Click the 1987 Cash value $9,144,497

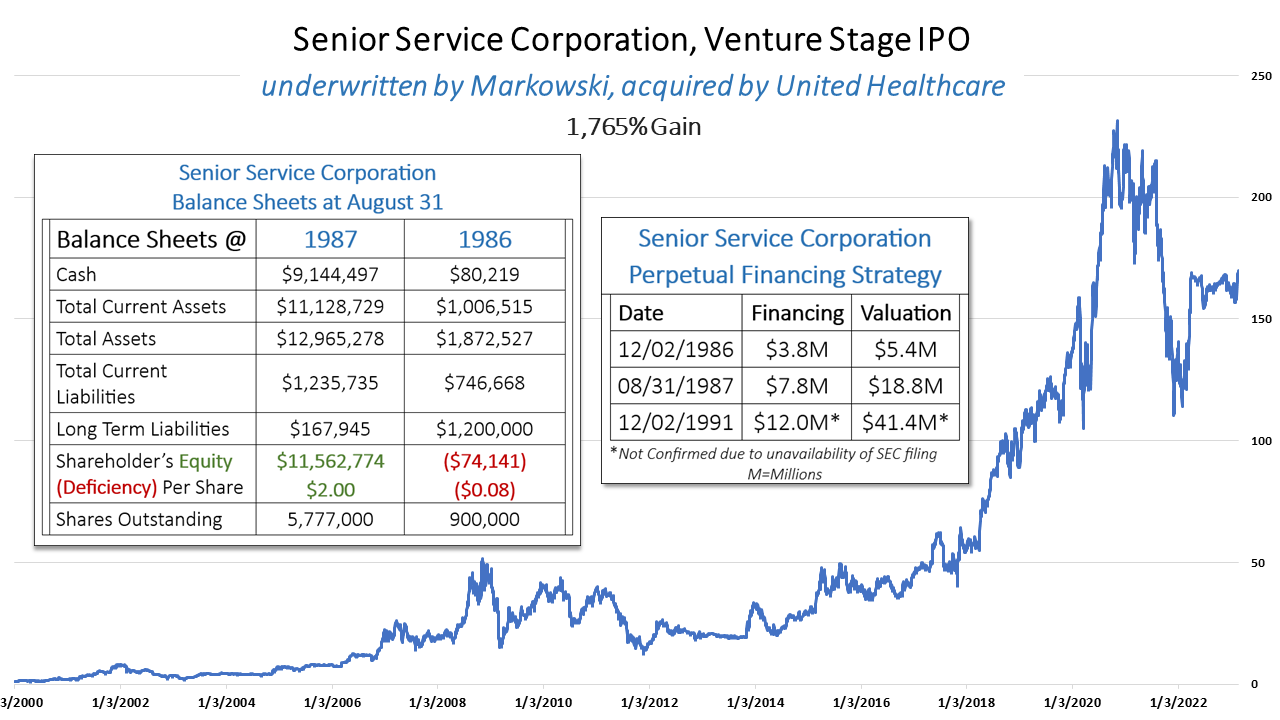click(330, 275)
